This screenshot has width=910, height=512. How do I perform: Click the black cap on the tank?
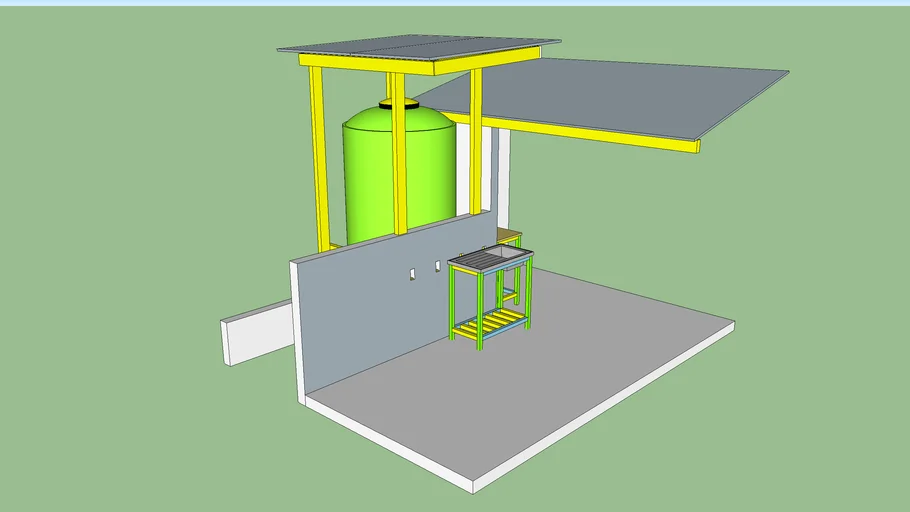399,102
